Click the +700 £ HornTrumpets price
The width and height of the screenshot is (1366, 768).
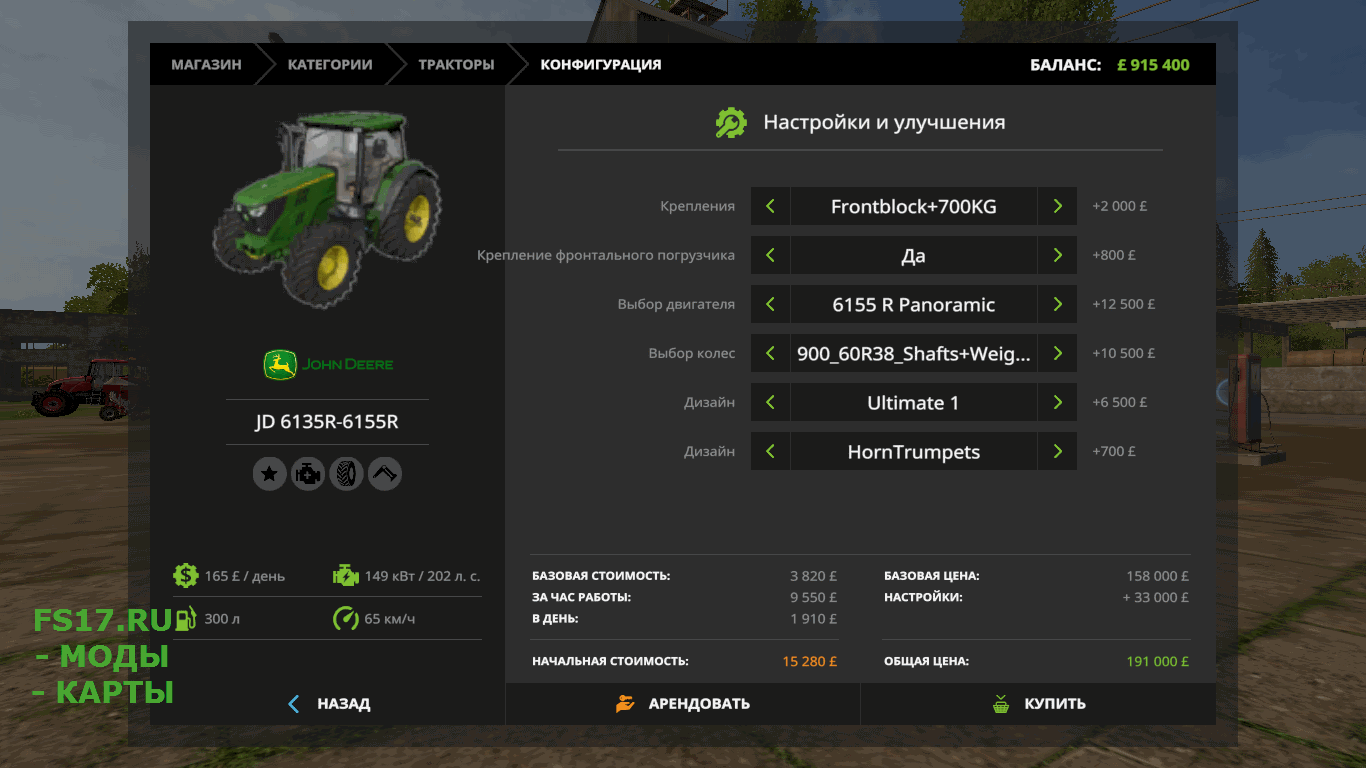1114,451
